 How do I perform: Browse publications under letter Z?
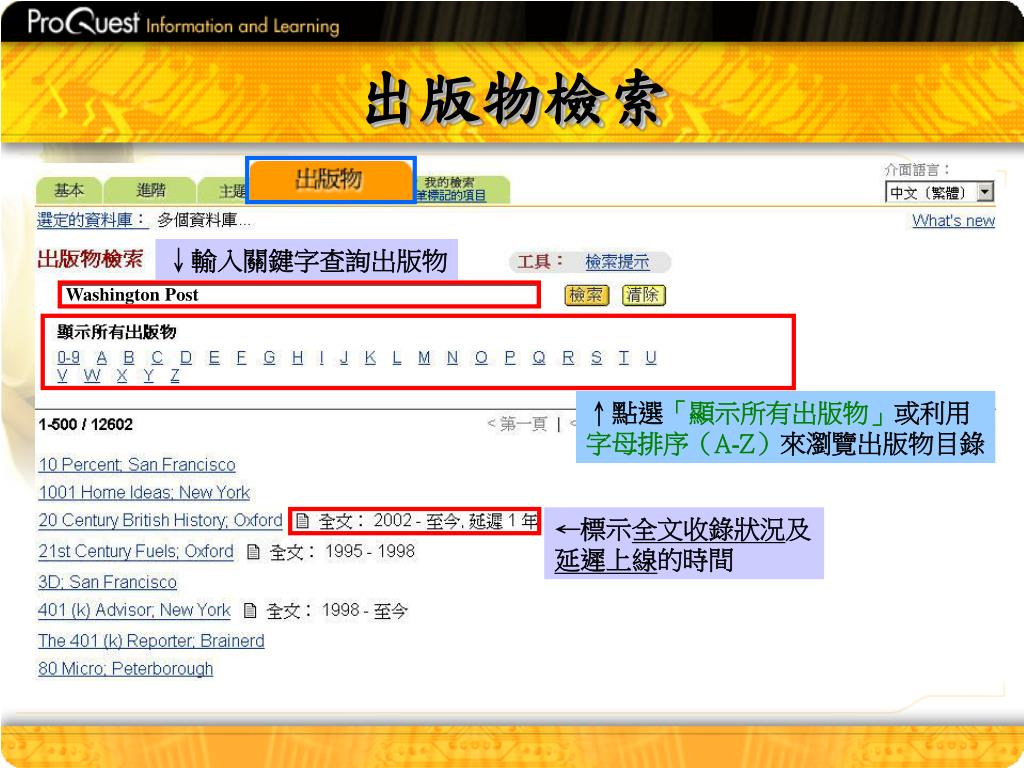(174, 376)
